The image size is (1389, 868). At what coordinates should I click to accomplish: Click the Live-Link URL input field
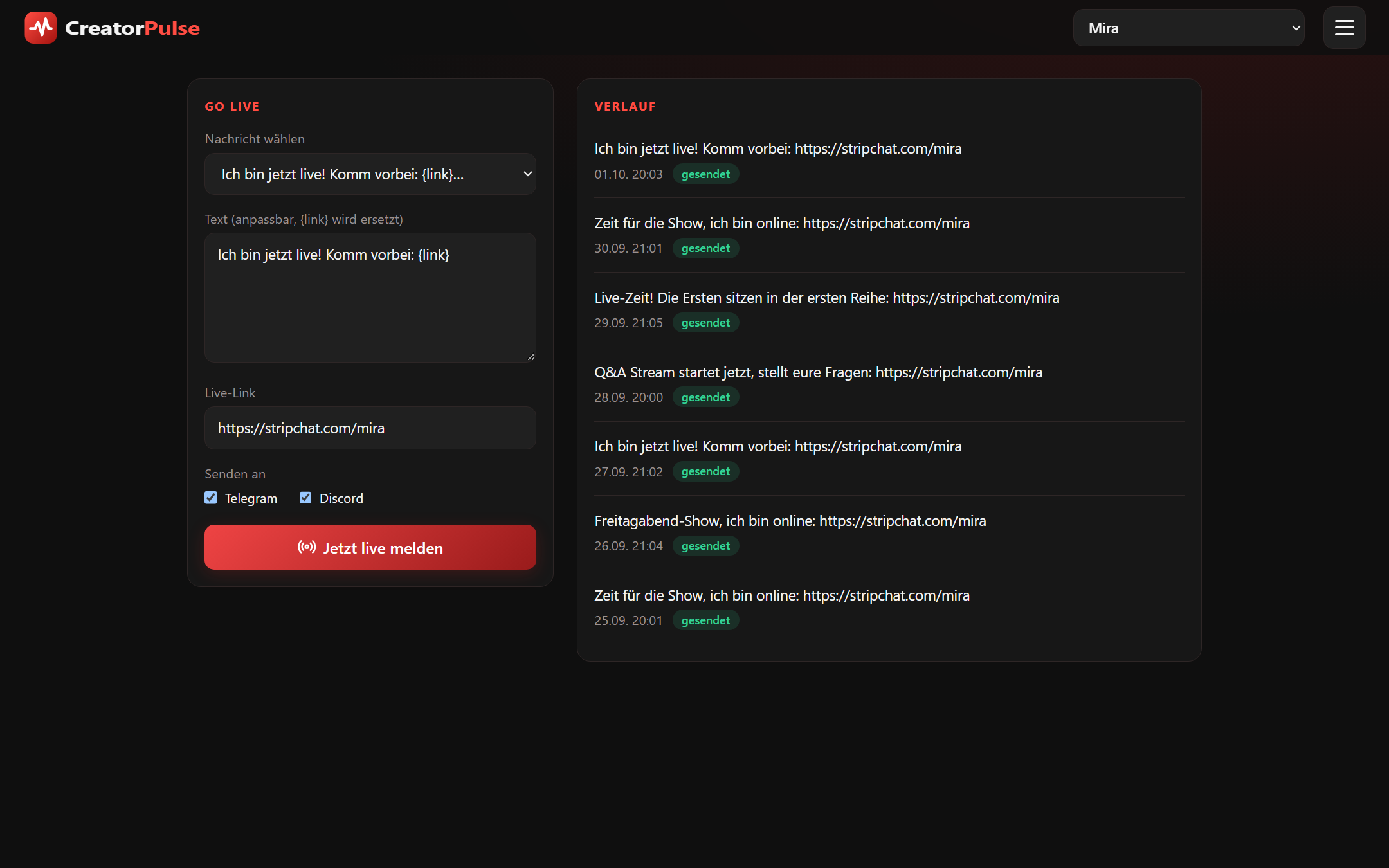coord(370,428)
